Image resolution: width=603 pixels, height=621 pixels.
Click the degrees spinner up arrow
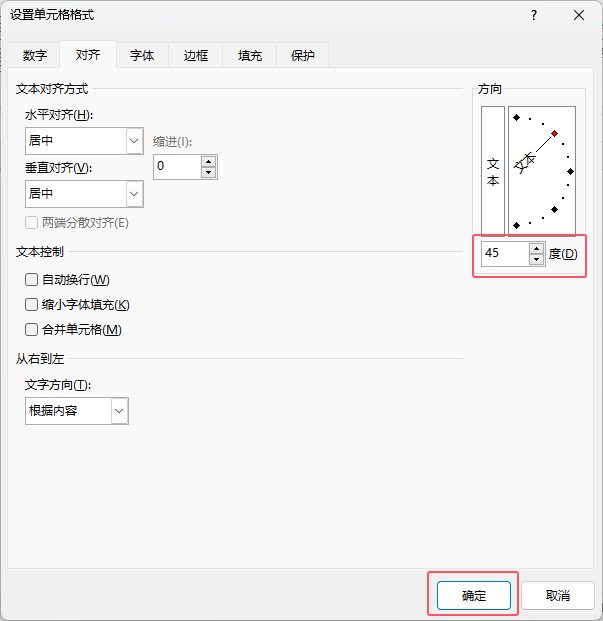pyautogui.click(x=536, y=248)
